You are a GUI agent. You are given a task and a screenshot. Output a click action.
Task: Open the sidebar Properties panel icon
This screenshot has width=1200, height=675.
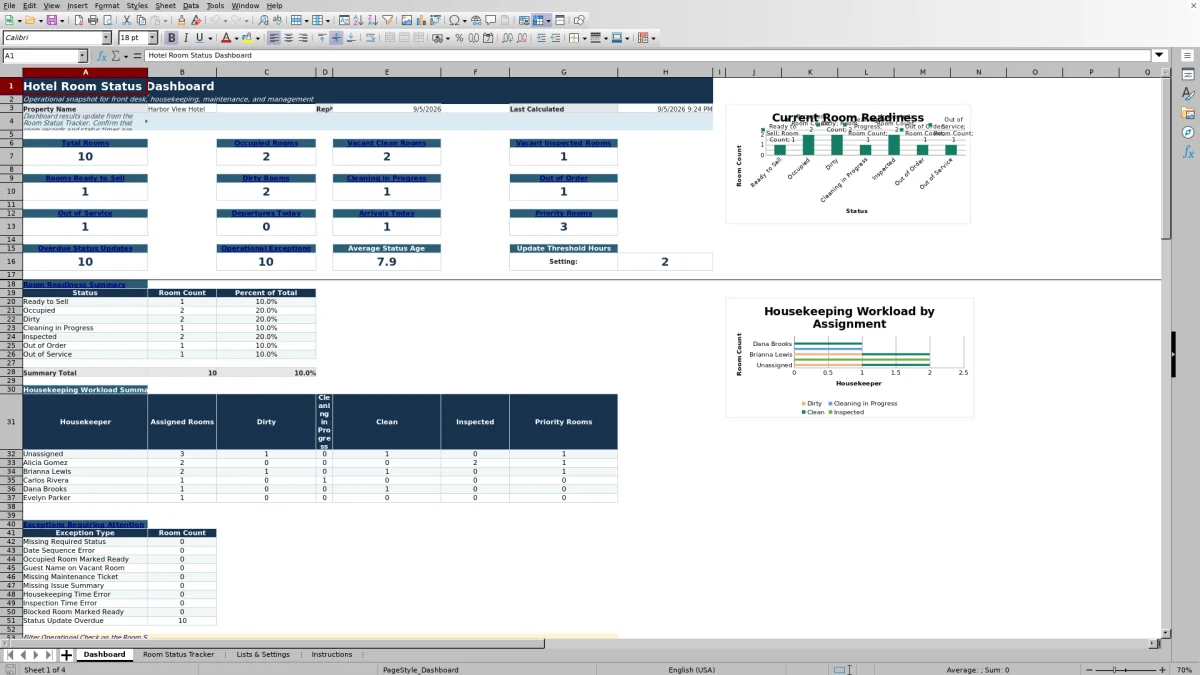[x=1188, y=74]
